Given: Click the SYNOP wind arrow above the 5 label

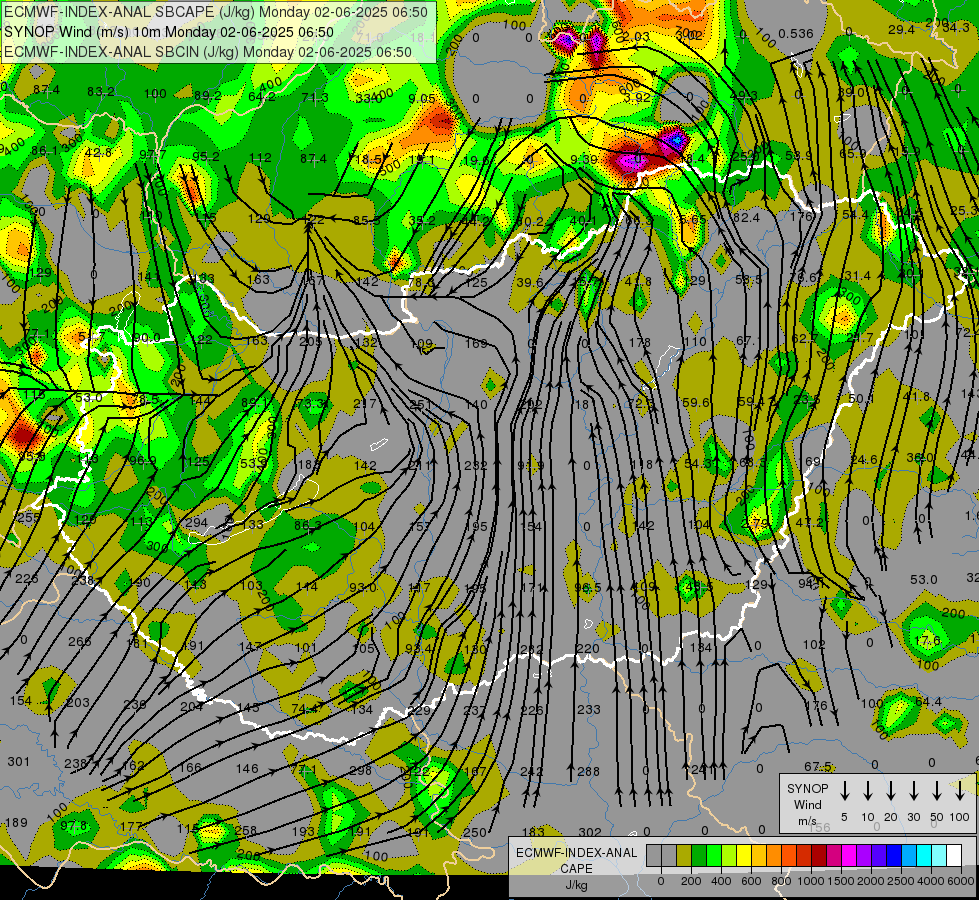Looking at the screenshot, I should coord(844,791).
